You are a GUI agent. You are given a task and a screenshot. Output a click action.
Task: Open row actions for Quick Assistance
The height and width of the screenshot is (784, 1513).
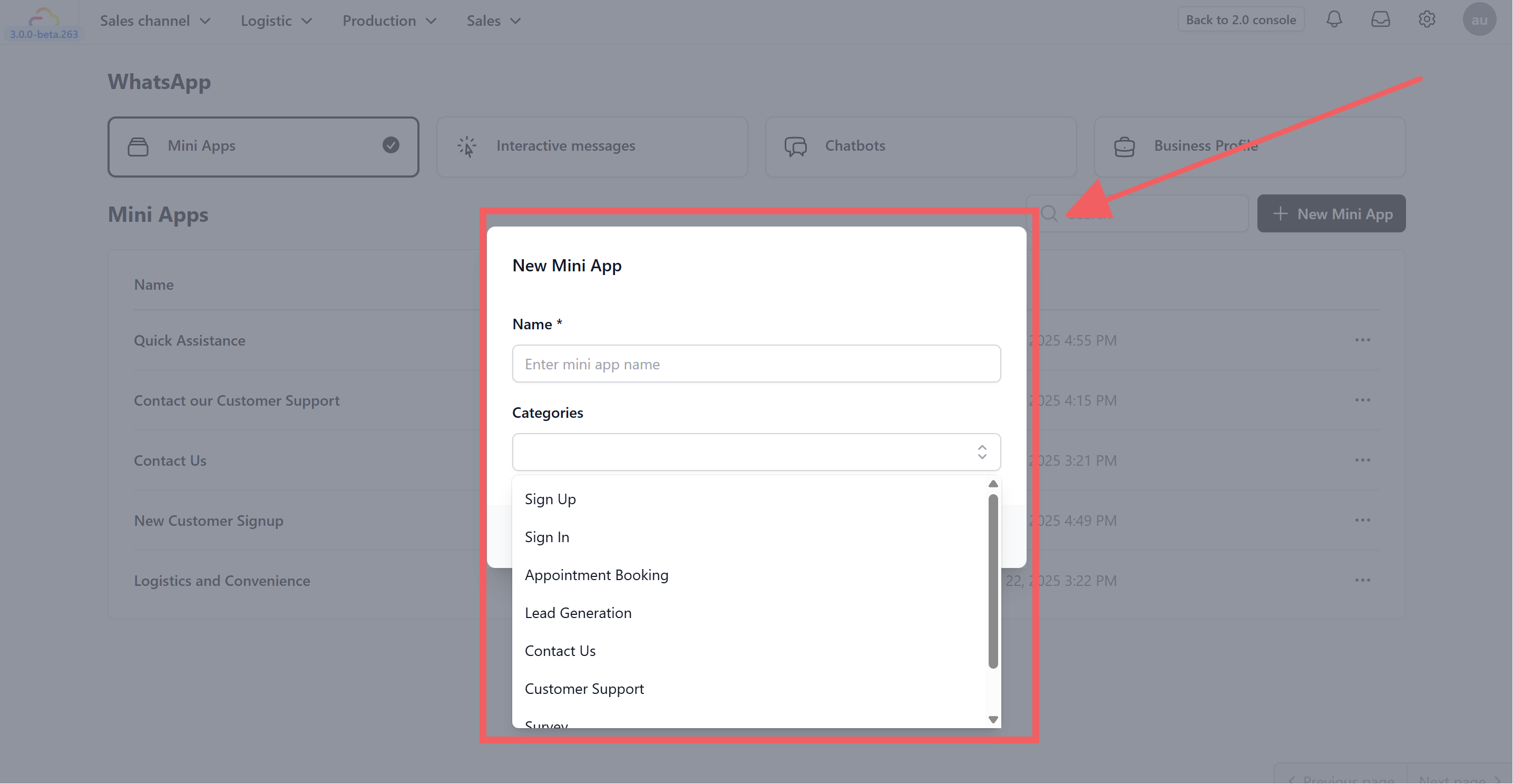(1363, 340)
